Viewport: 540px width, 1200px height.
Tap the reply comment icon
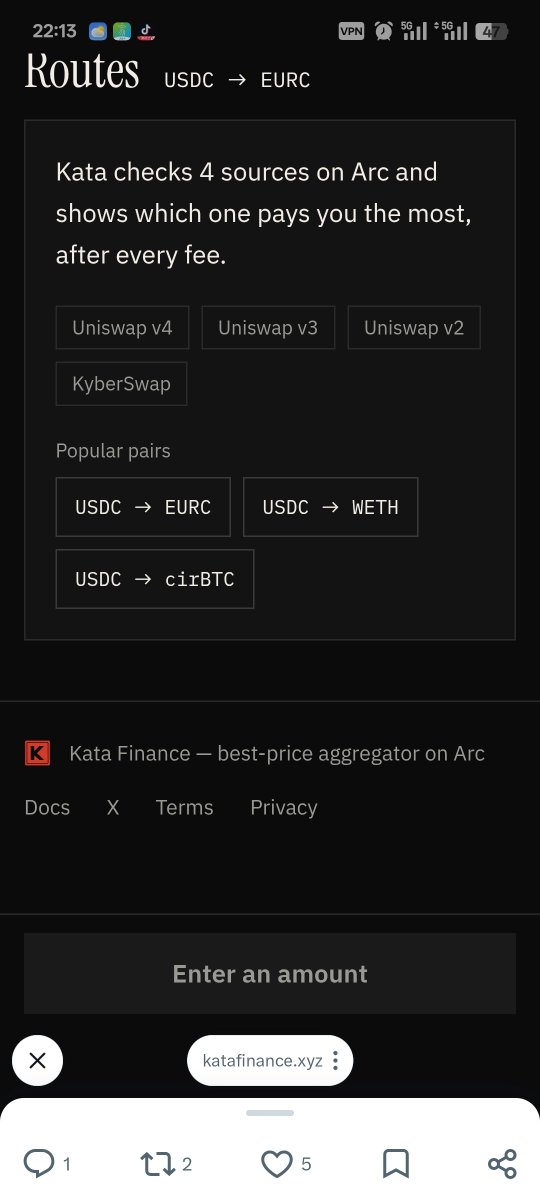[x=39, y=1163]
